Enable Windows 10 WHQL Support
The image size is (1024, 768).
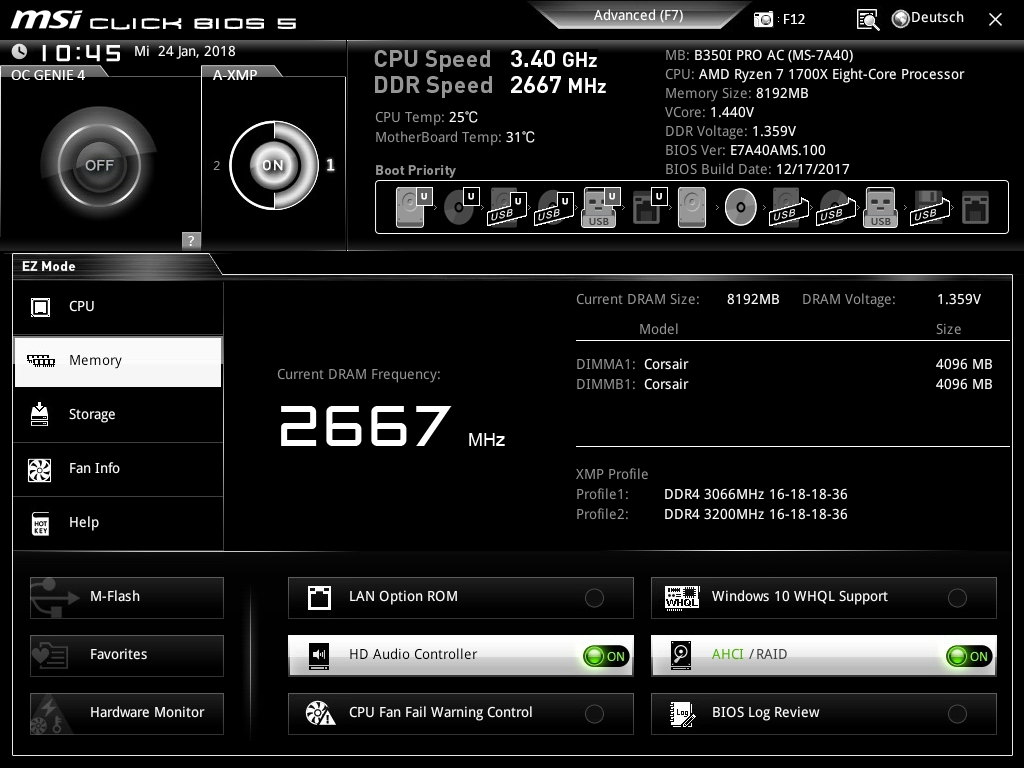tap(824, 597)
